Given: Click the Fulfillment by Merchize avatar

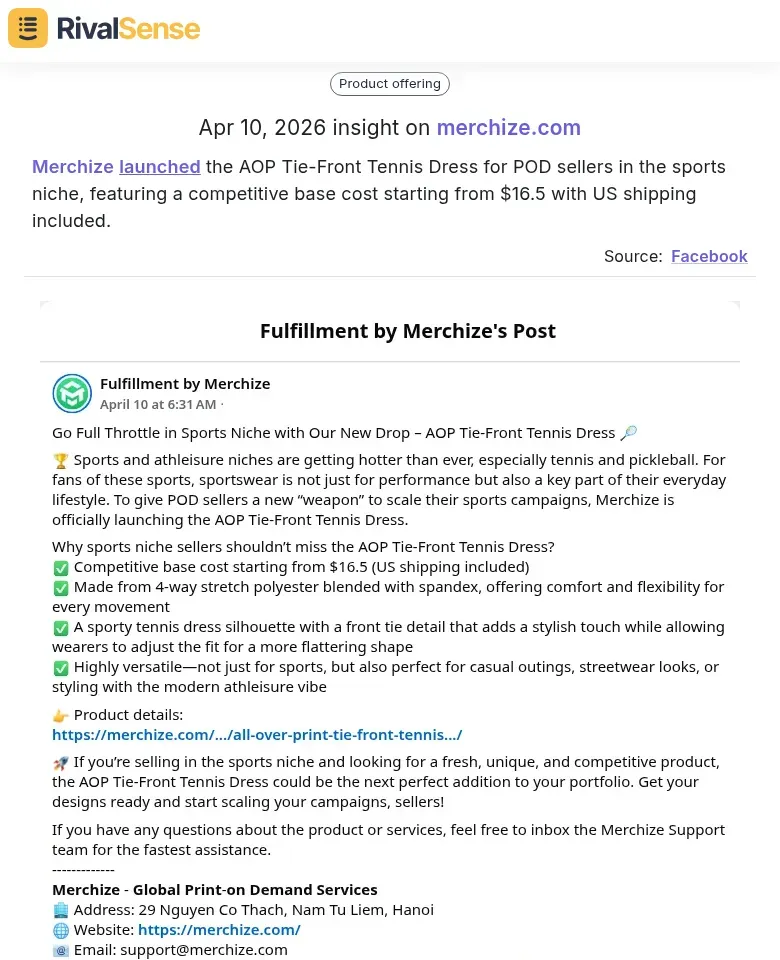Looking at the screenshot, I should [72, 394].
